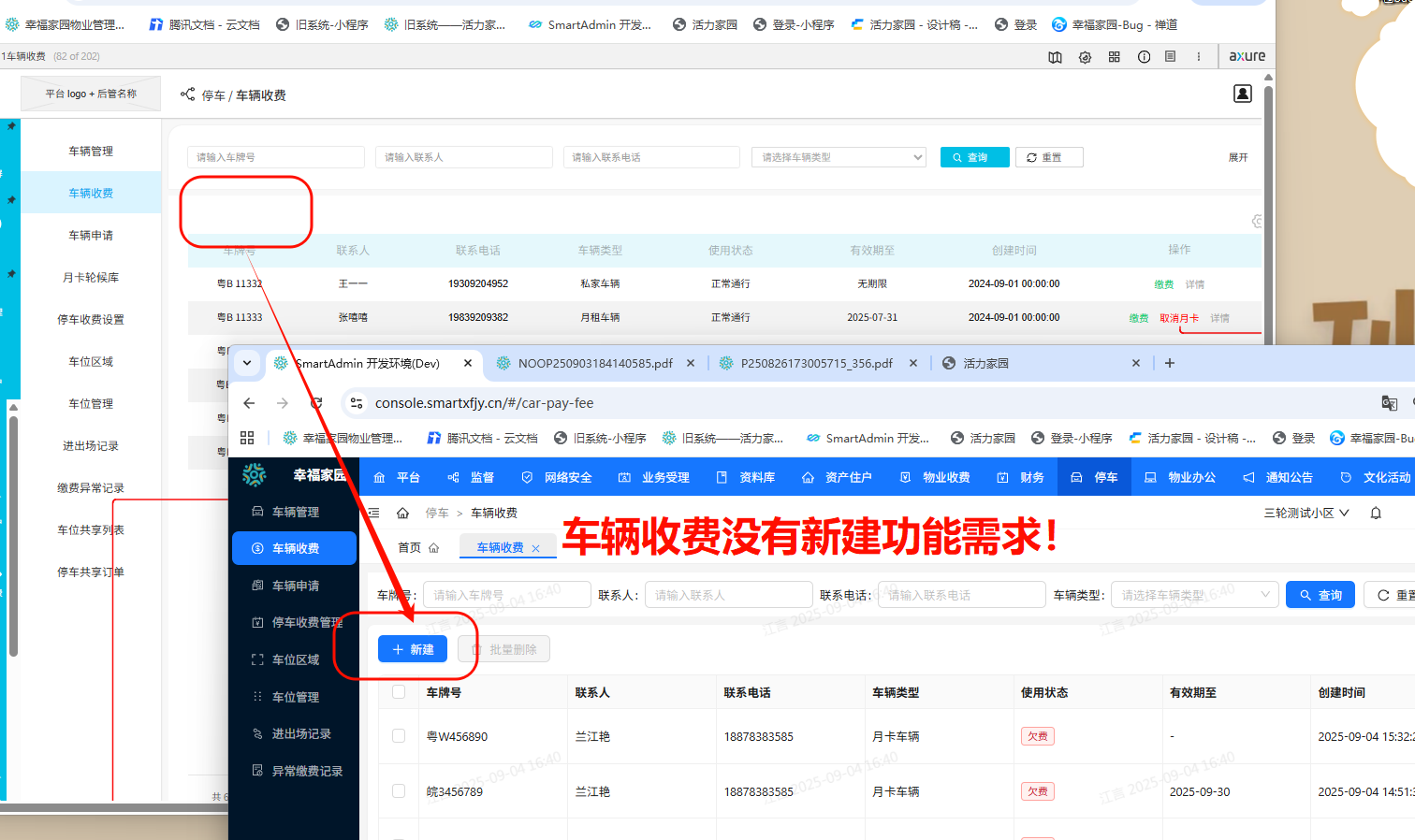The width and height of the screenshot is (1415, 840).
Task: Check the row for 粤W456890
Action: (x=399, y=736)
